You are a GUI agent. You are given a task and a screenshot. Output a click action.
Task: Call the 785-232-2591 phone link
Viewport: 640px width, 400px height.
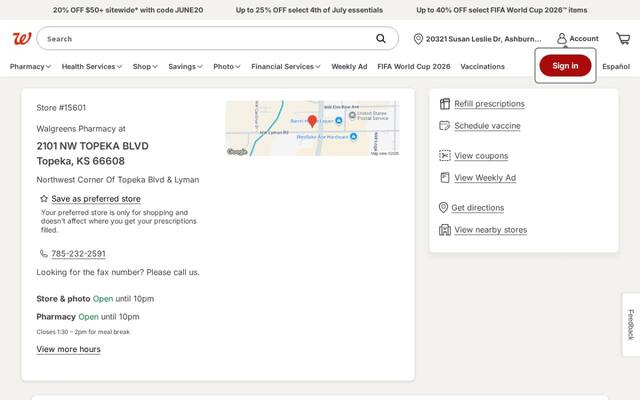[78, 253]
